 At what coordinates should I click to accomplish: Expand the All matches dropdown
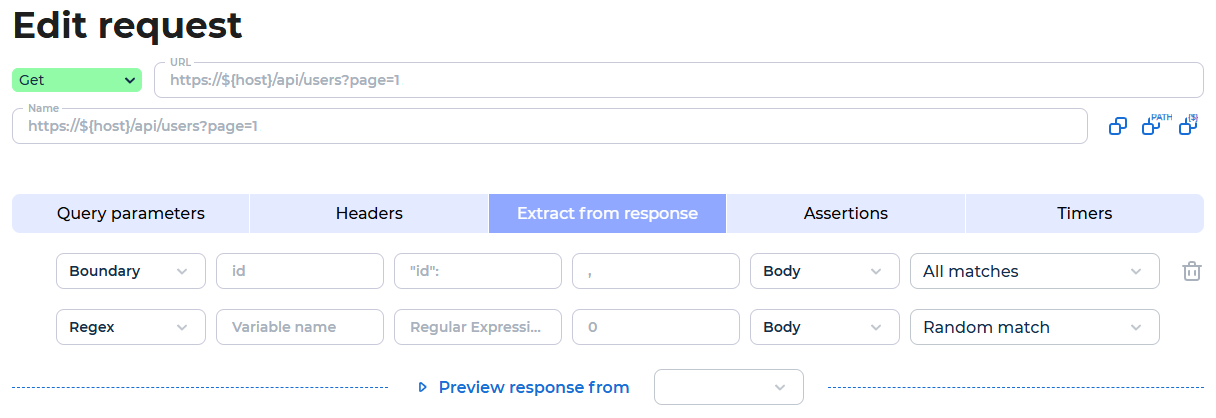tap(1035, 271)
